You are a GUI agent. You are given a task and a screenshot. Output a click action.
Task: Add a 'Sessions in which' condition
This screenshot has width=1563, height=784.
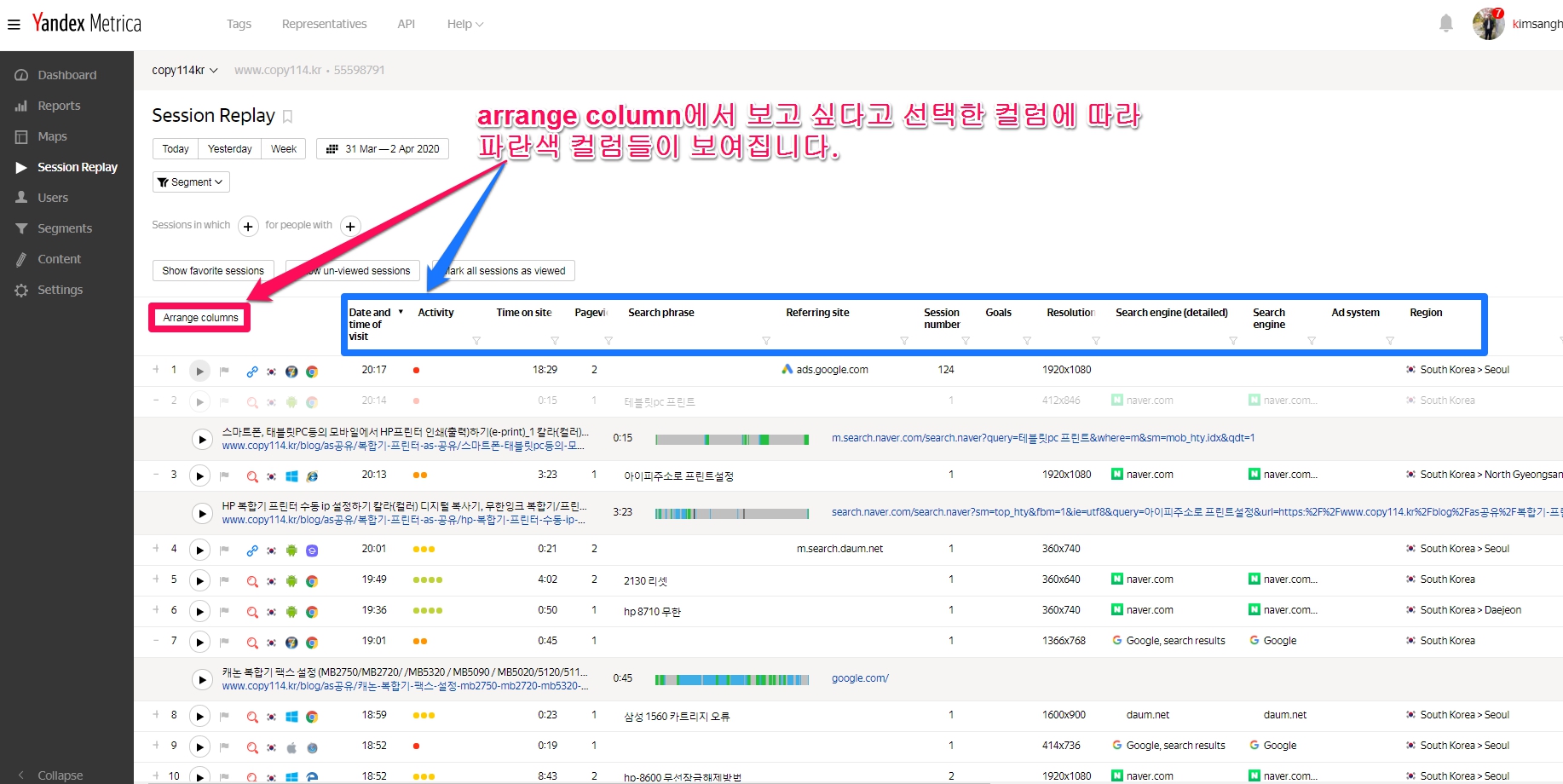click(x=248, y=226)
